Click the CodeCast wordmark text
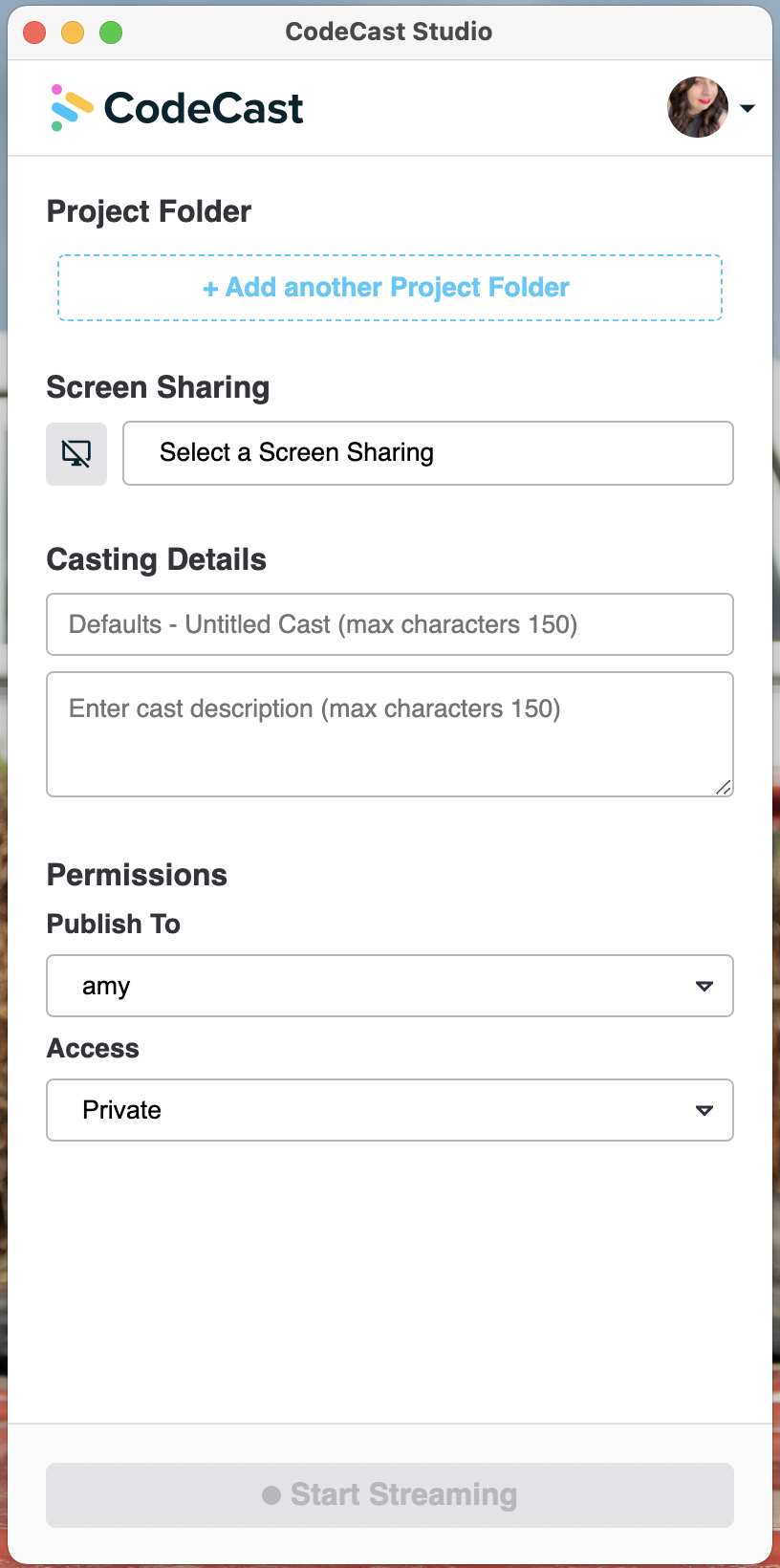The width and height of the screenshot is (780, 1568). click(x=203, y=108)
